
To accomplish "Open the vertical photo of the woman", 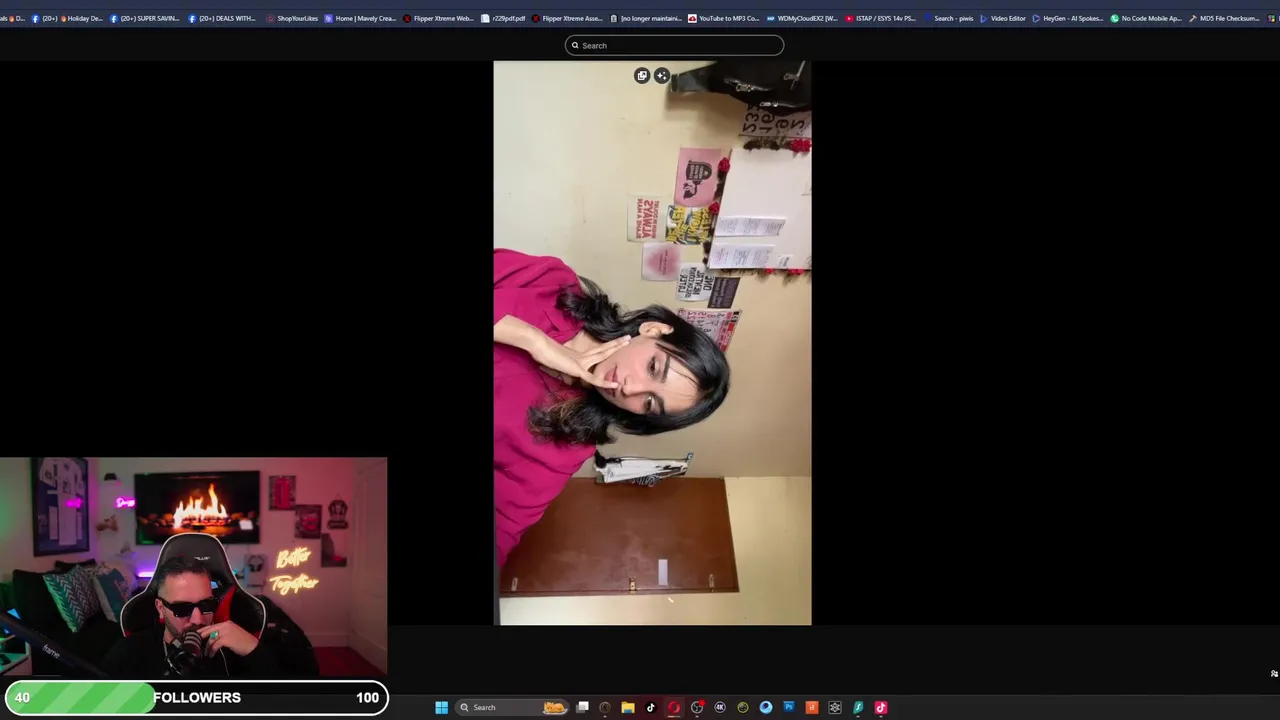I will tap(652, 343).
